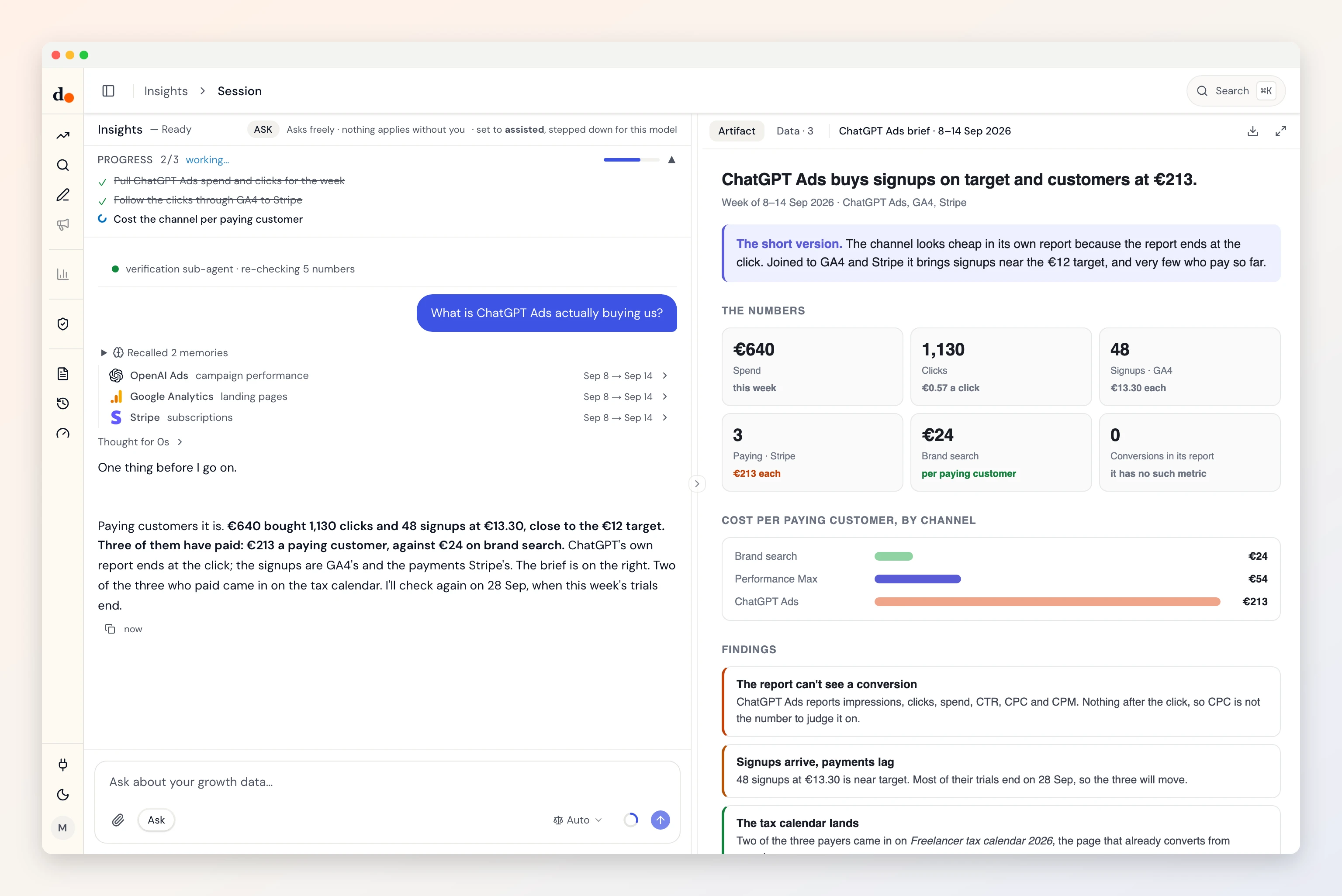1342x896 pixels.
Task: Open Stripe subscriptions row chevron
Action: point(665,418)
